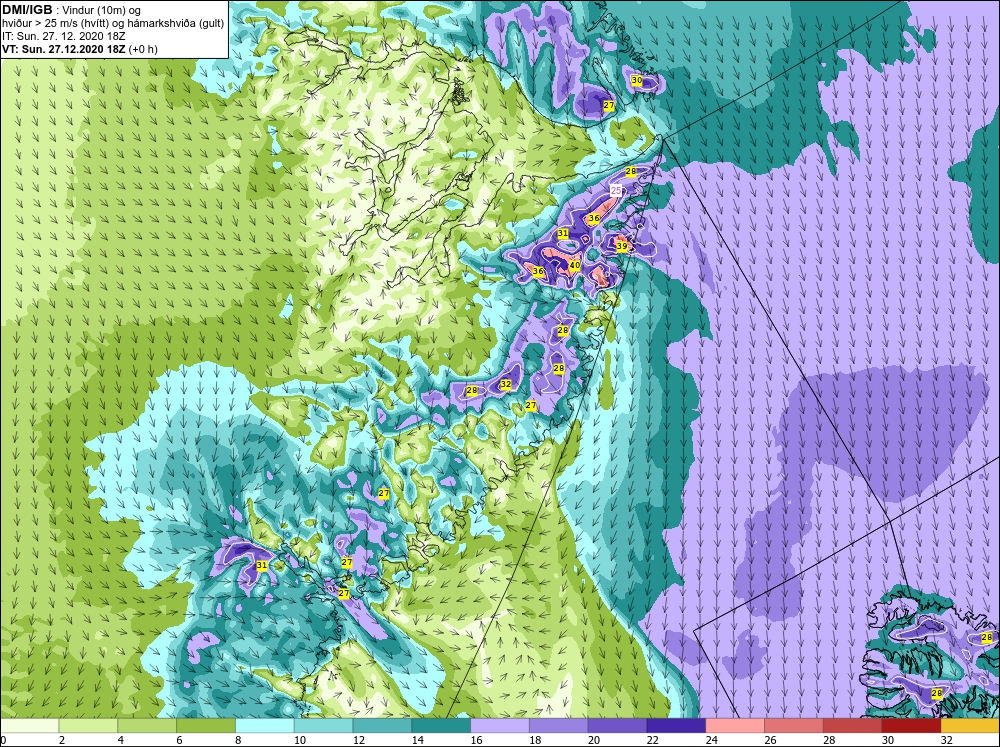Select the yellow 32 gust label
Image resolution: width=1000 pixels, height=747 pixels.
(506, 384)
